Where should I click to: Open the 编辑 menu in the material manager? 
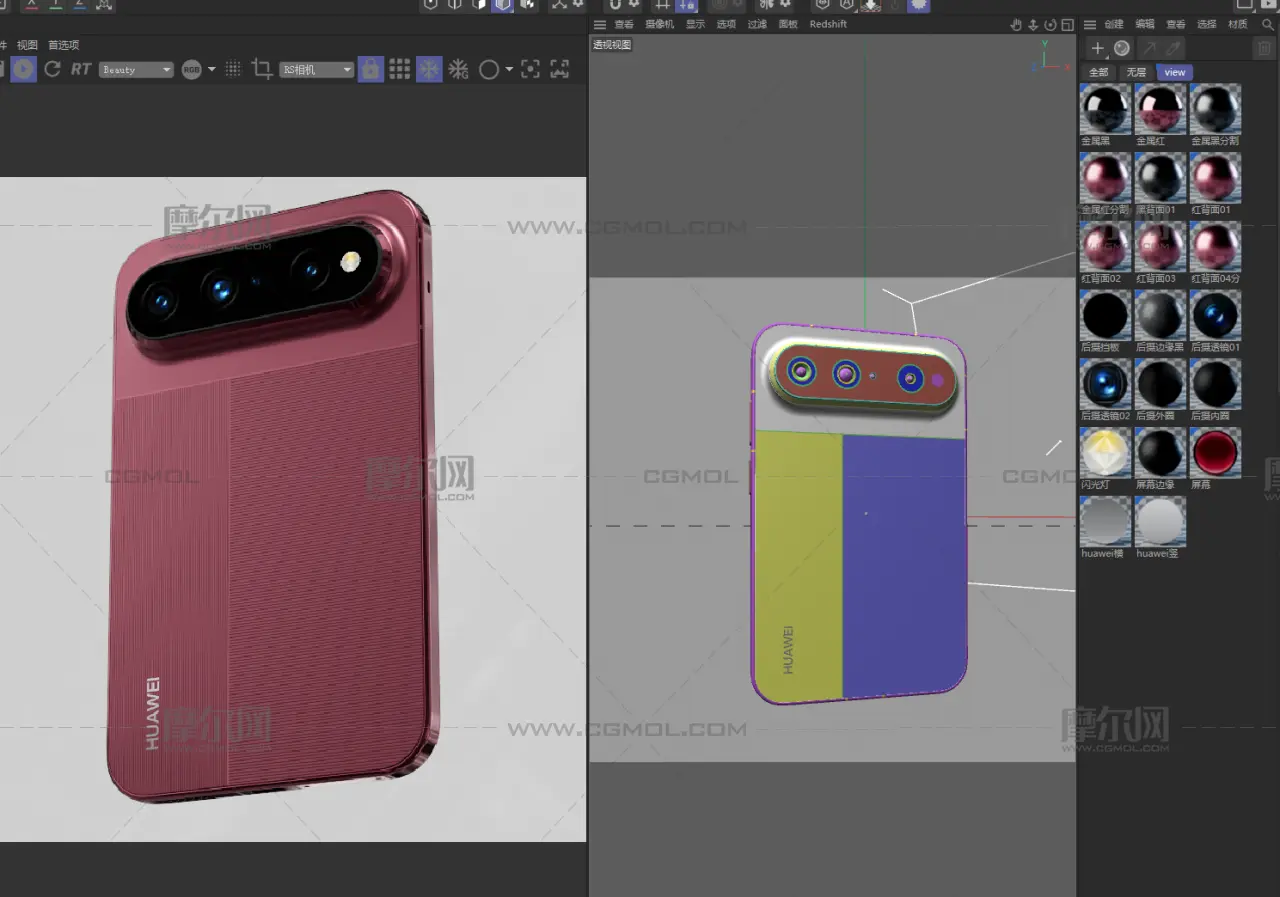tap(1145, 24)
